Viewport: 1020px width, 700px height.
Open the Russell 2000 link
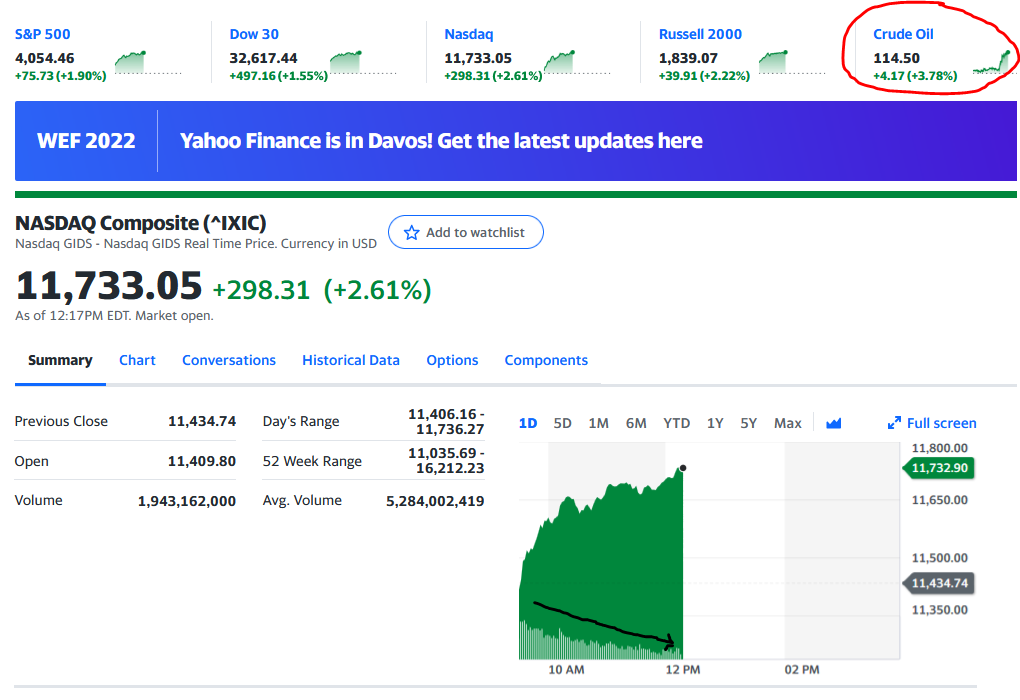[700, 34]
